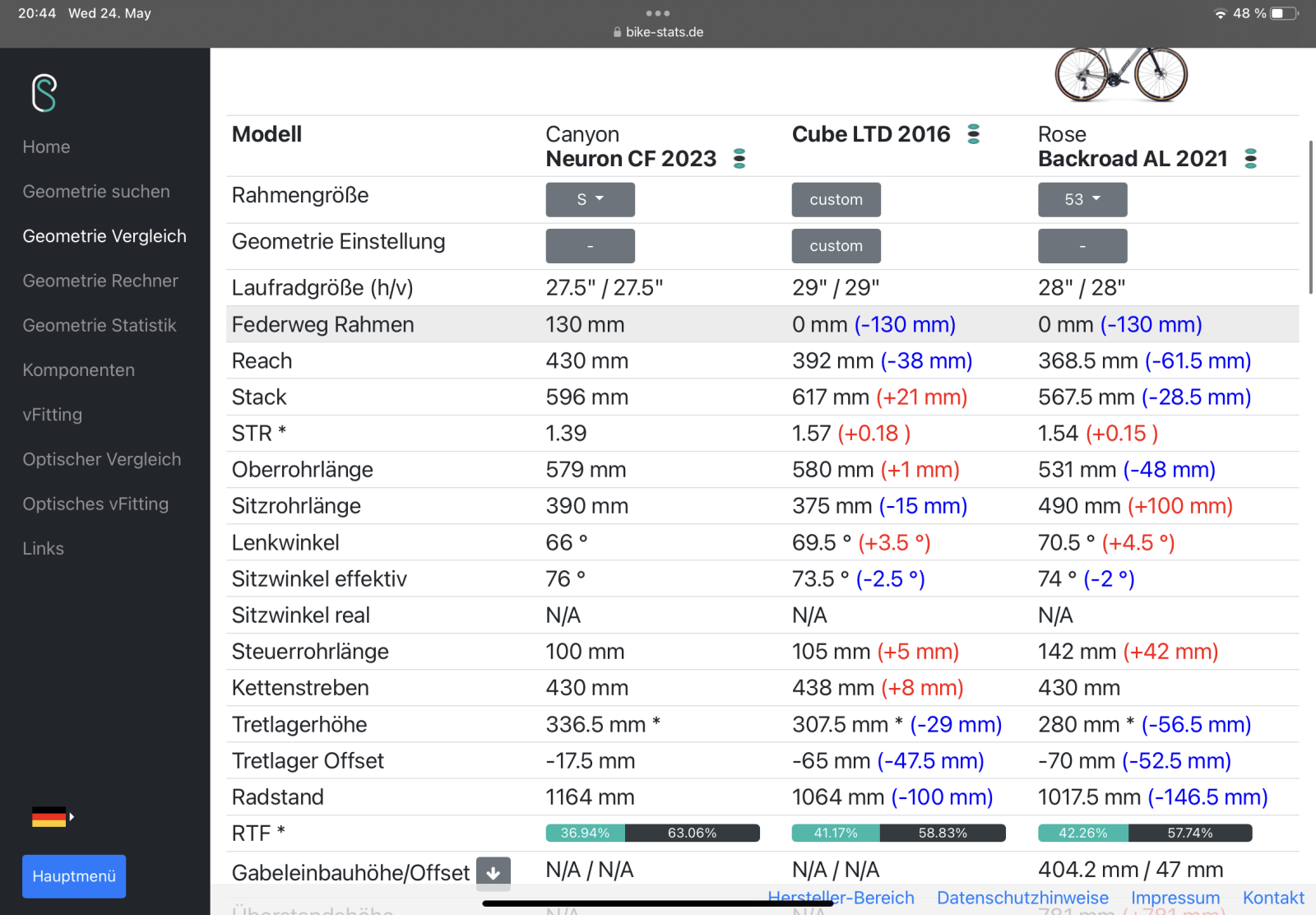Click the Impressum footer link
Viewport: 1316px width, 915px height.
coord(1175,898)
